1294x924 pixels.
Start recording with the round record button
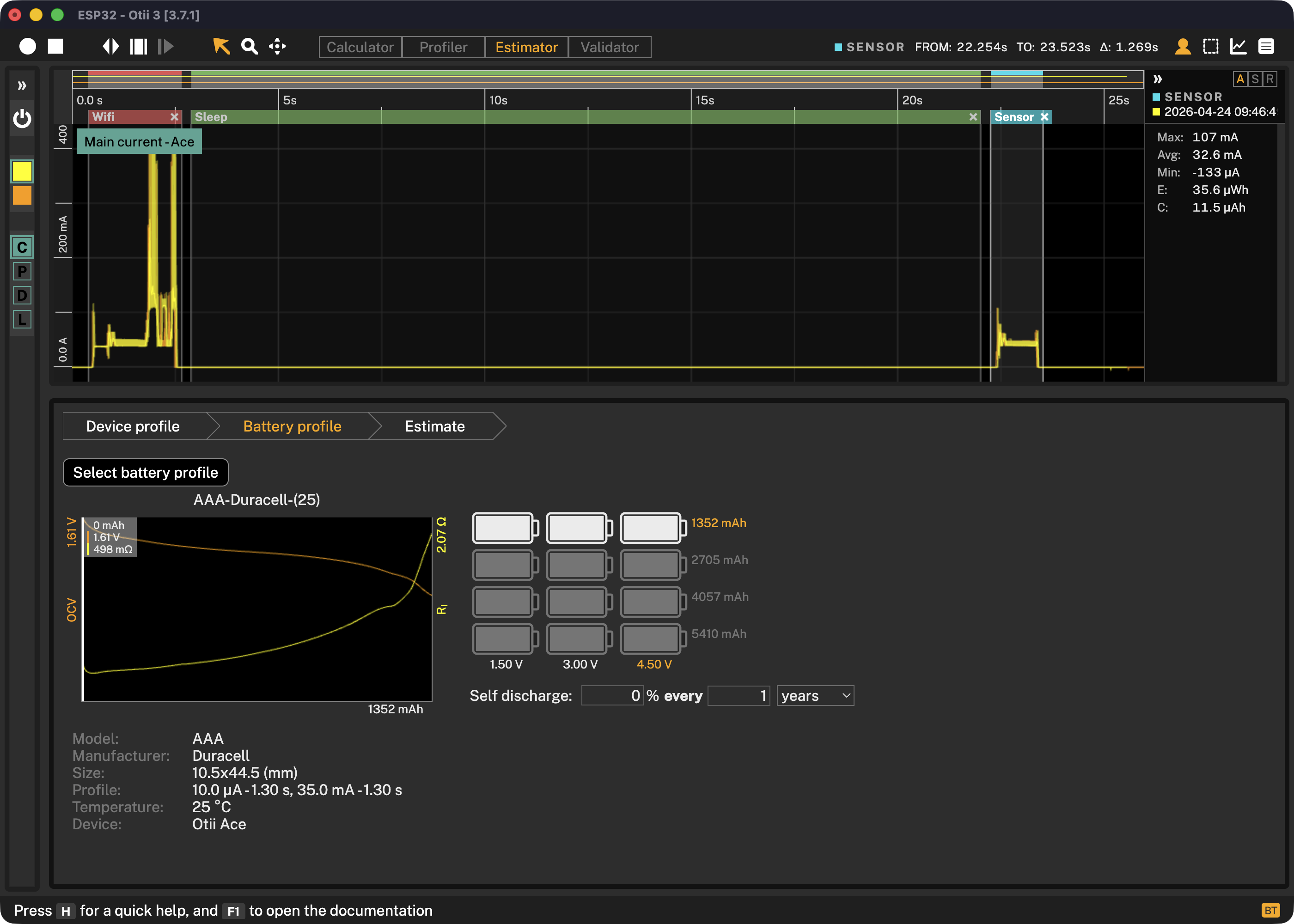(27, 47)
